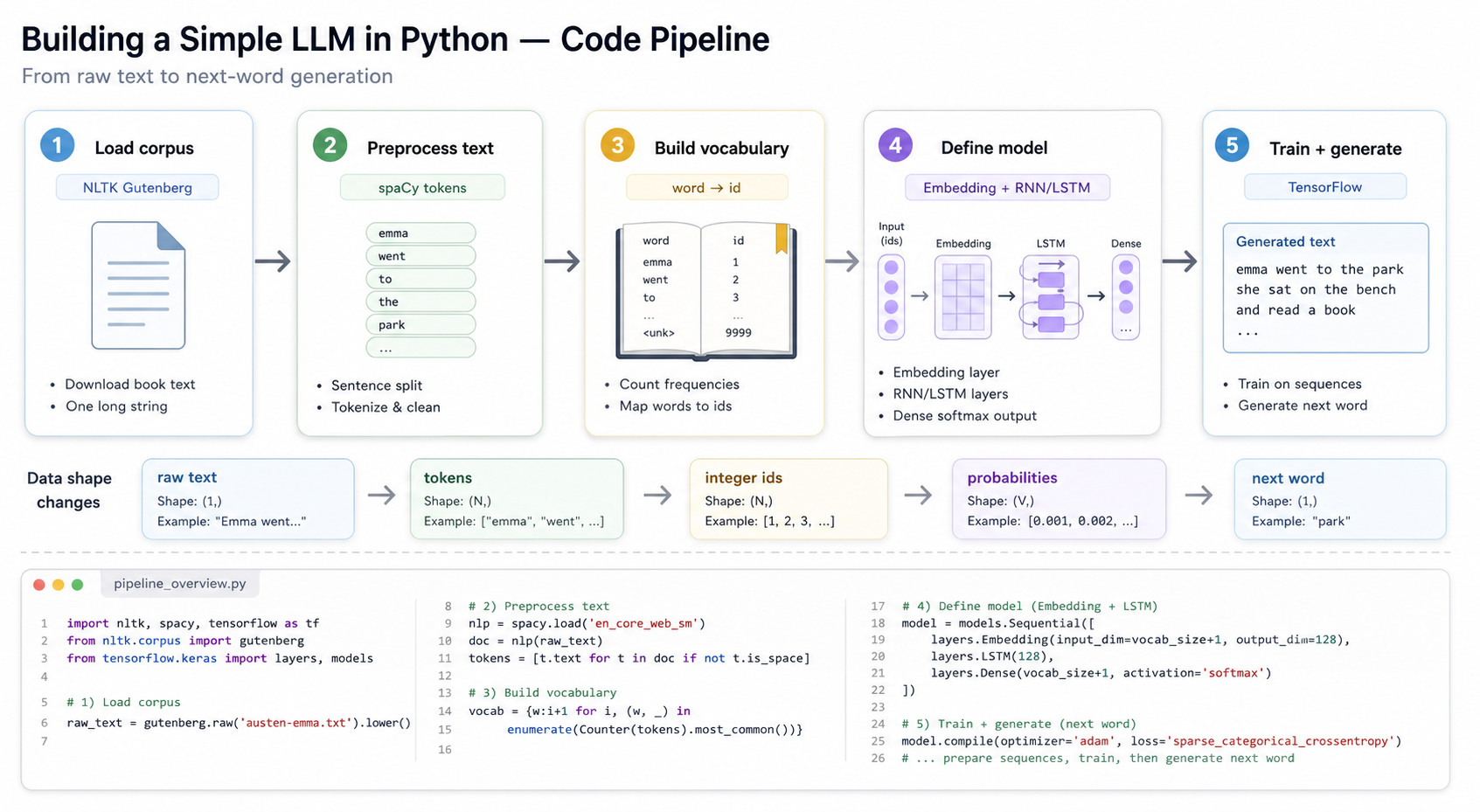Click the '# 2) Preprocess text' code comment
1480x812 pixels.
tap(538, 606)
